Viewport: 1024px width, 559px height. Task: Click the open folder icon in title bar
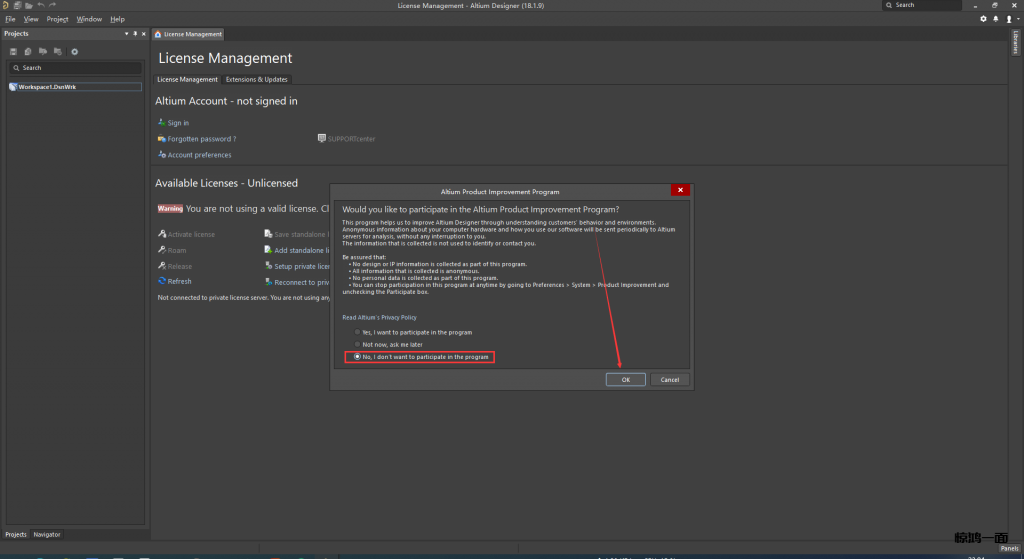29,6
